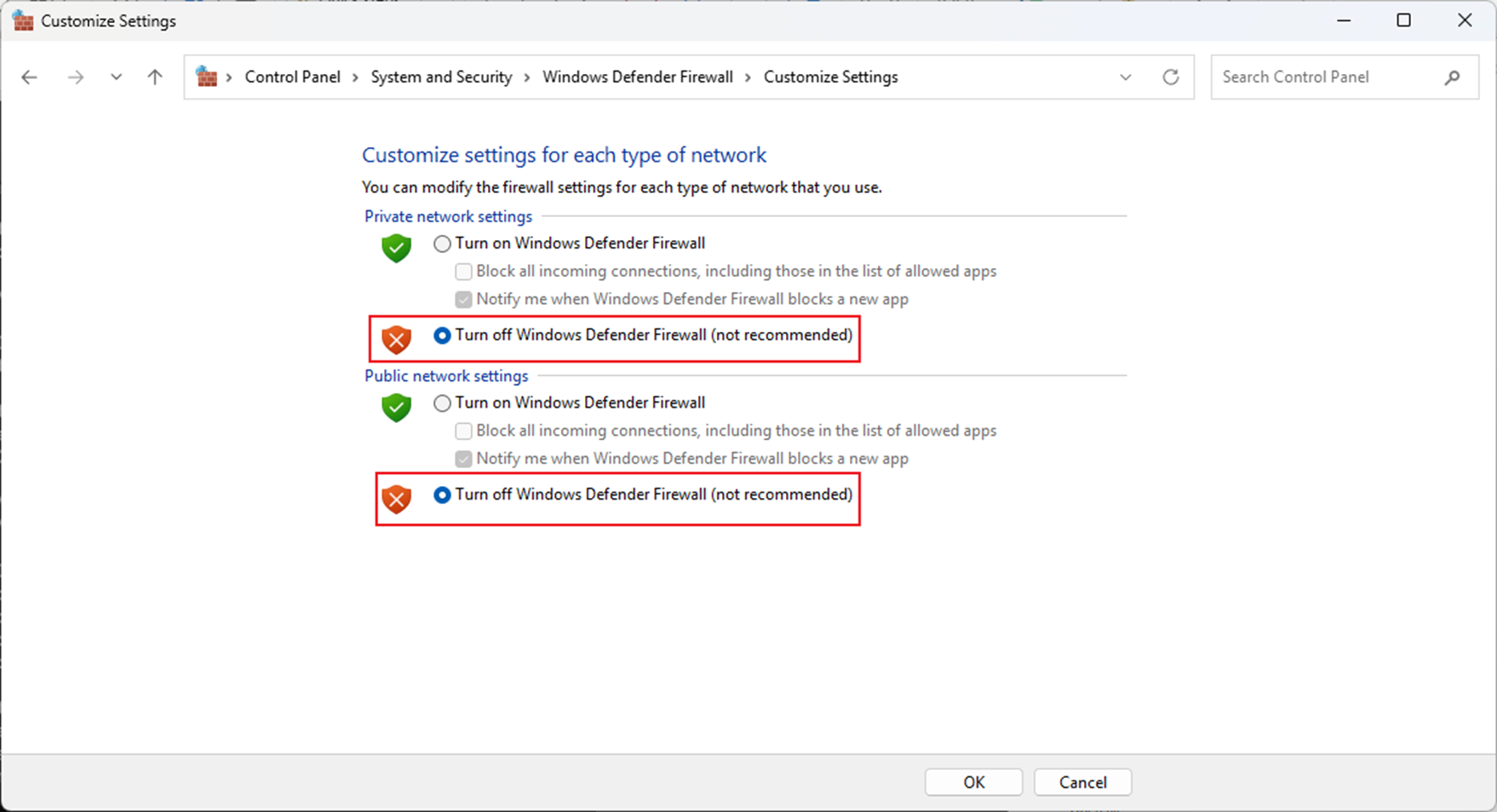
Task: Click red shield icon under Private network
Action: click(396, 339)
